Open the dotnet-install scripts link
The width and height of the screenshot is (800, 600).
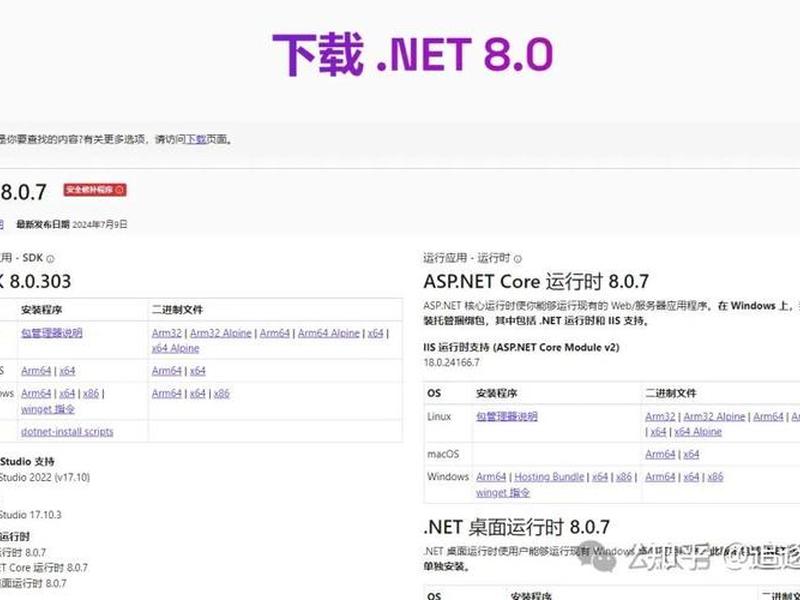tap(67, 432)
